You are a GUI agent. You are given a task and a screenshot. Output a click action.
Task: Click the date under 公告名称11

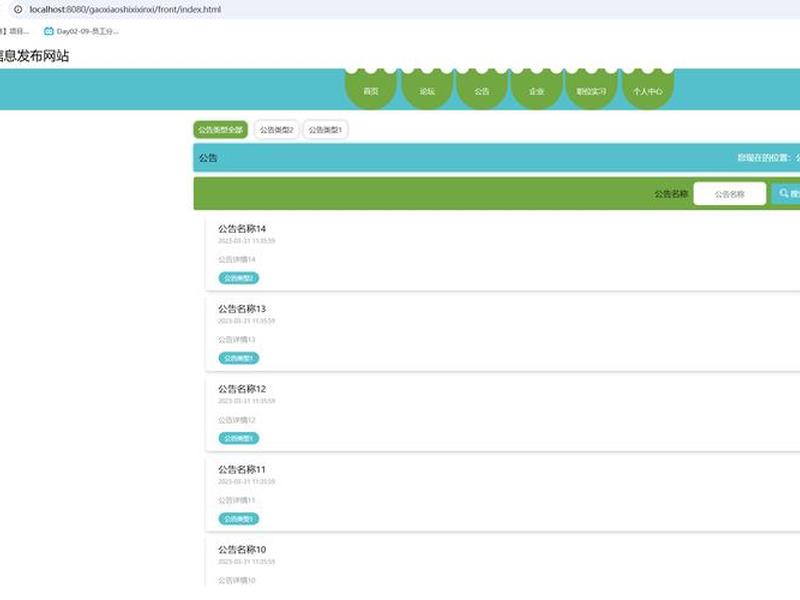pos(246,481)
